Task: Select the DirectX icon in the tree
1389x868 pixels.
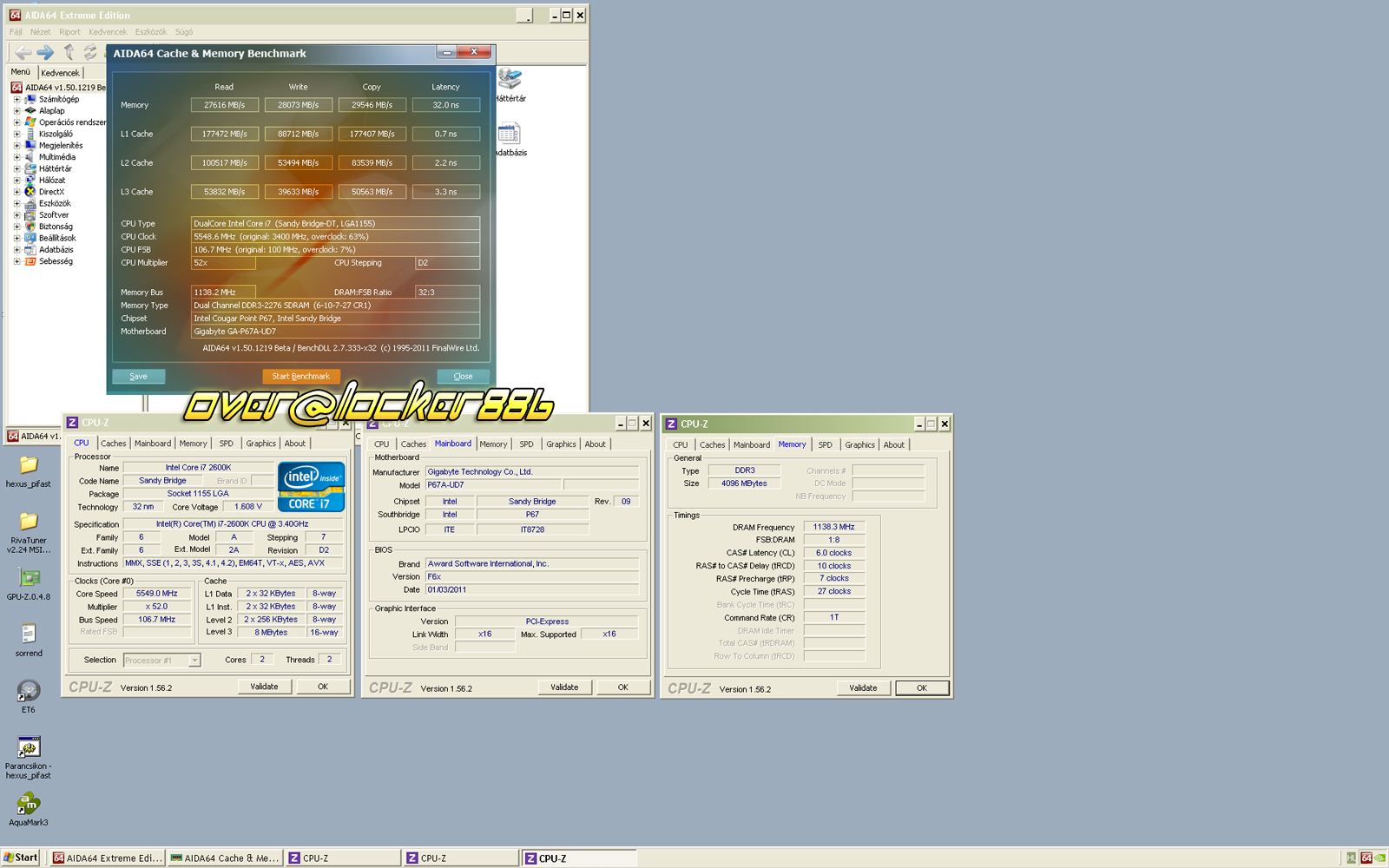Action: coord(30,192)
